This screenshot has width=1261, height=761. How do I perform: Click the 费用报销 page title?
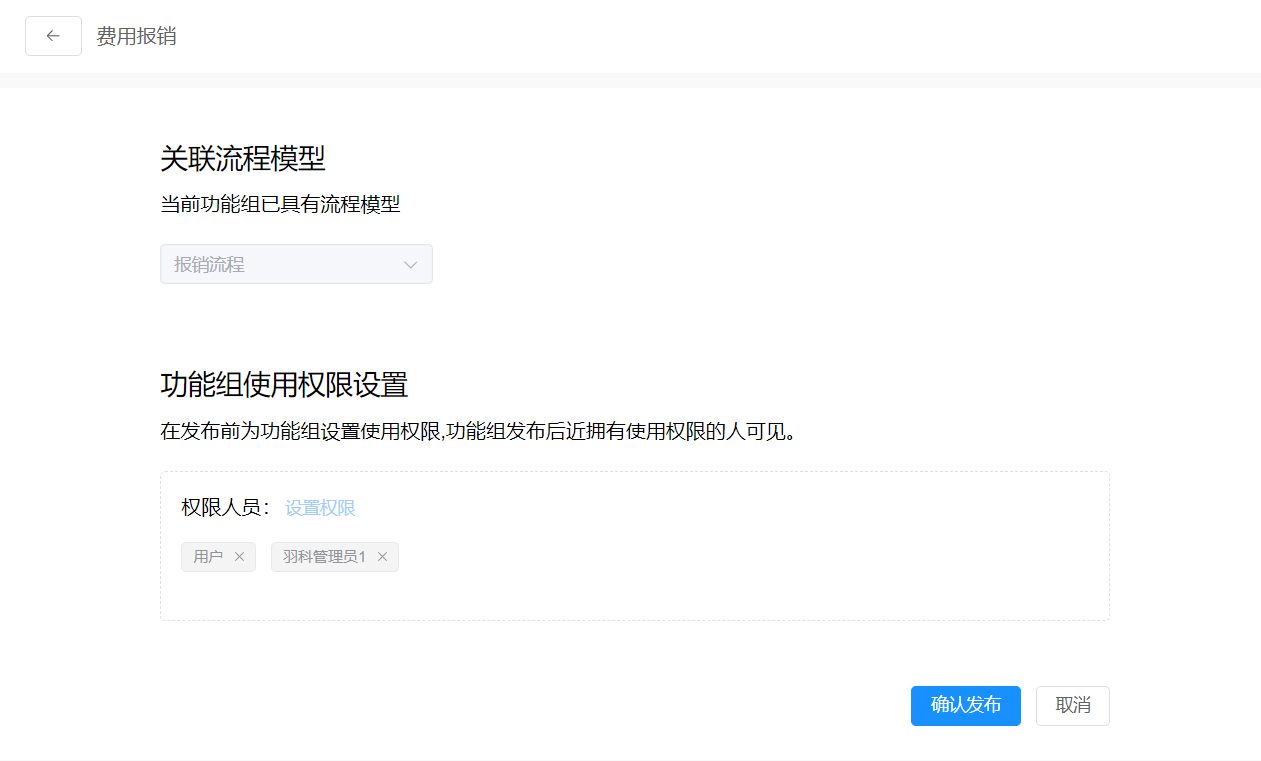[136, 36]
